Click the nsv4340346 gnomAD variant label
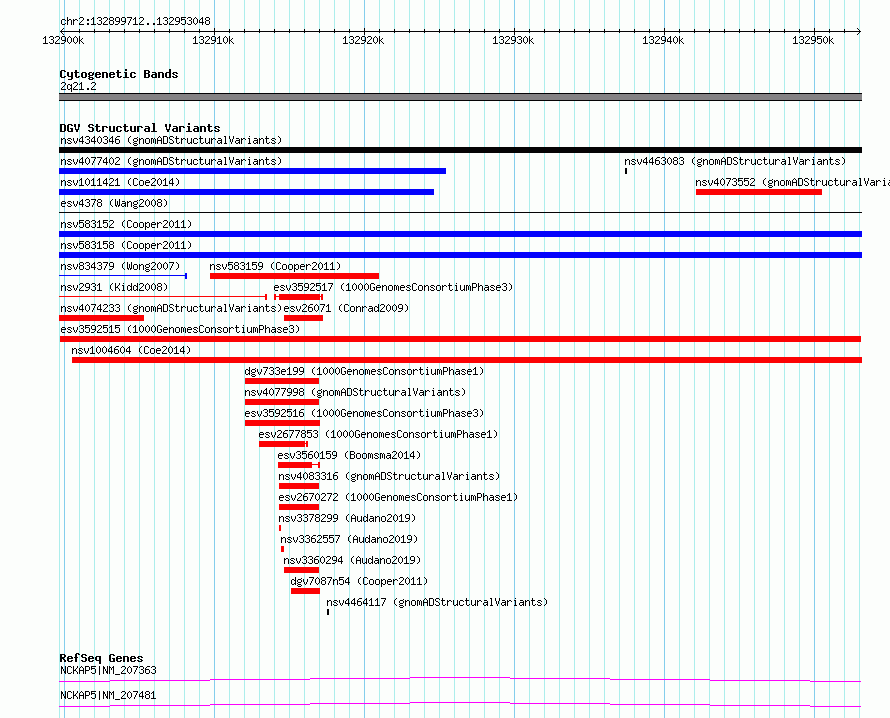 coord(171,140)
